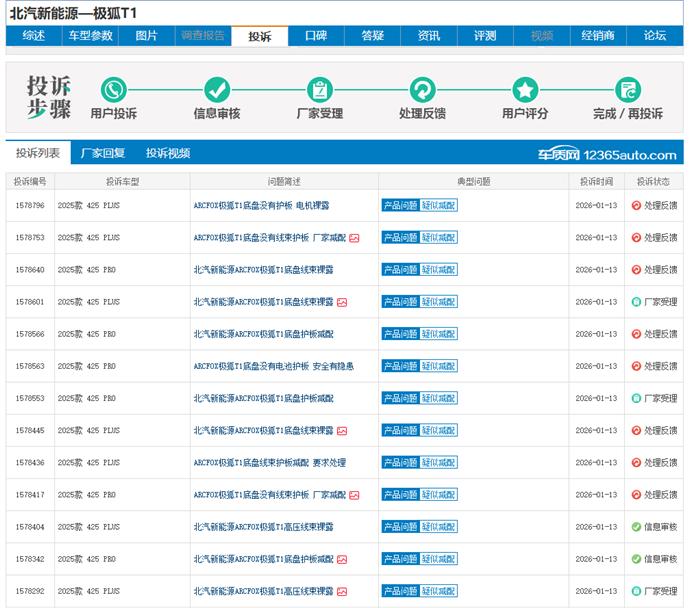Click the 车质网 12365auto.com logo
This screenshot has height=608, width=700.
(607, 154)
